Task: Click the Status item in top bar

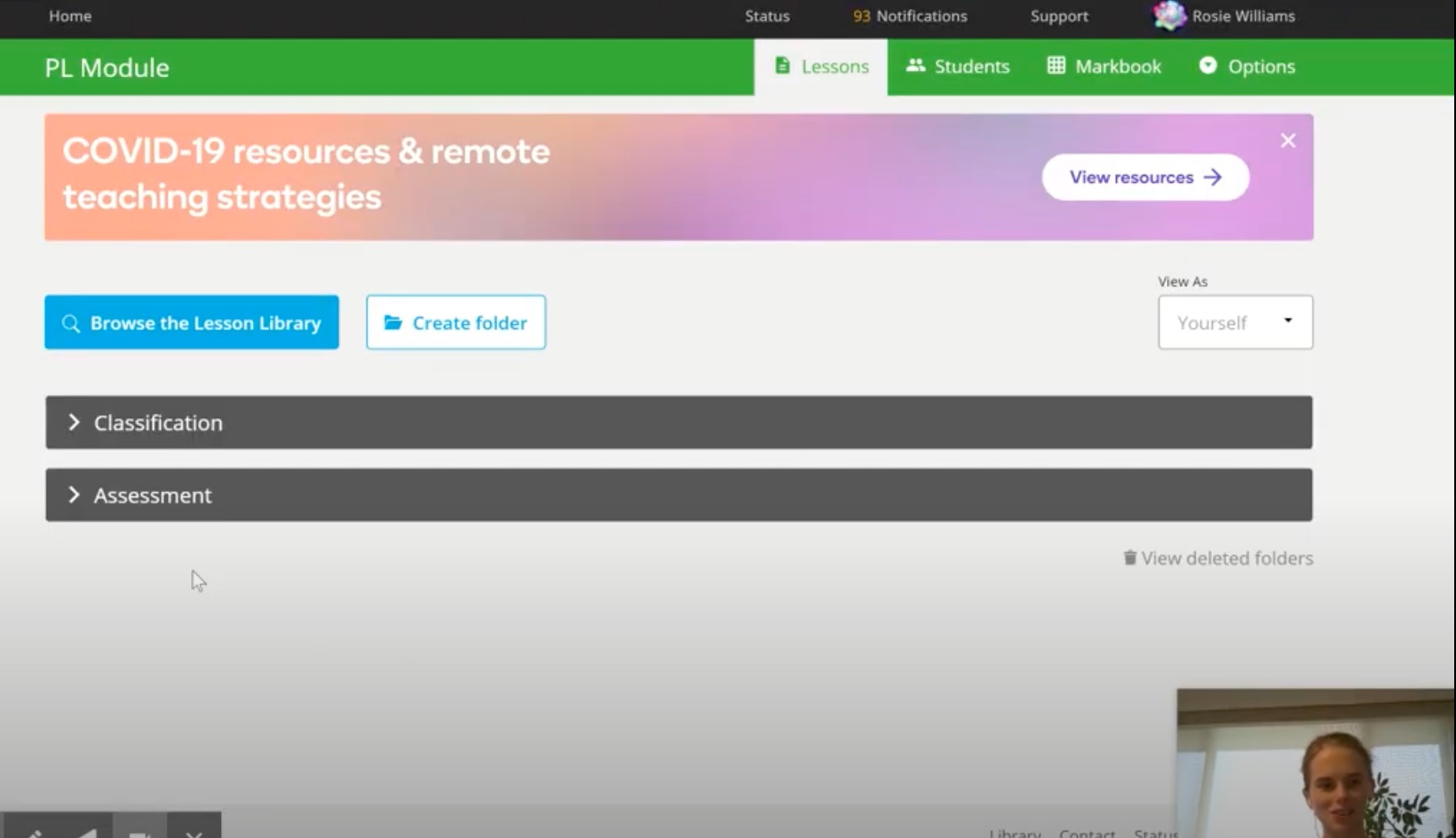Action: pyautogui.click(x=767, y=16)
